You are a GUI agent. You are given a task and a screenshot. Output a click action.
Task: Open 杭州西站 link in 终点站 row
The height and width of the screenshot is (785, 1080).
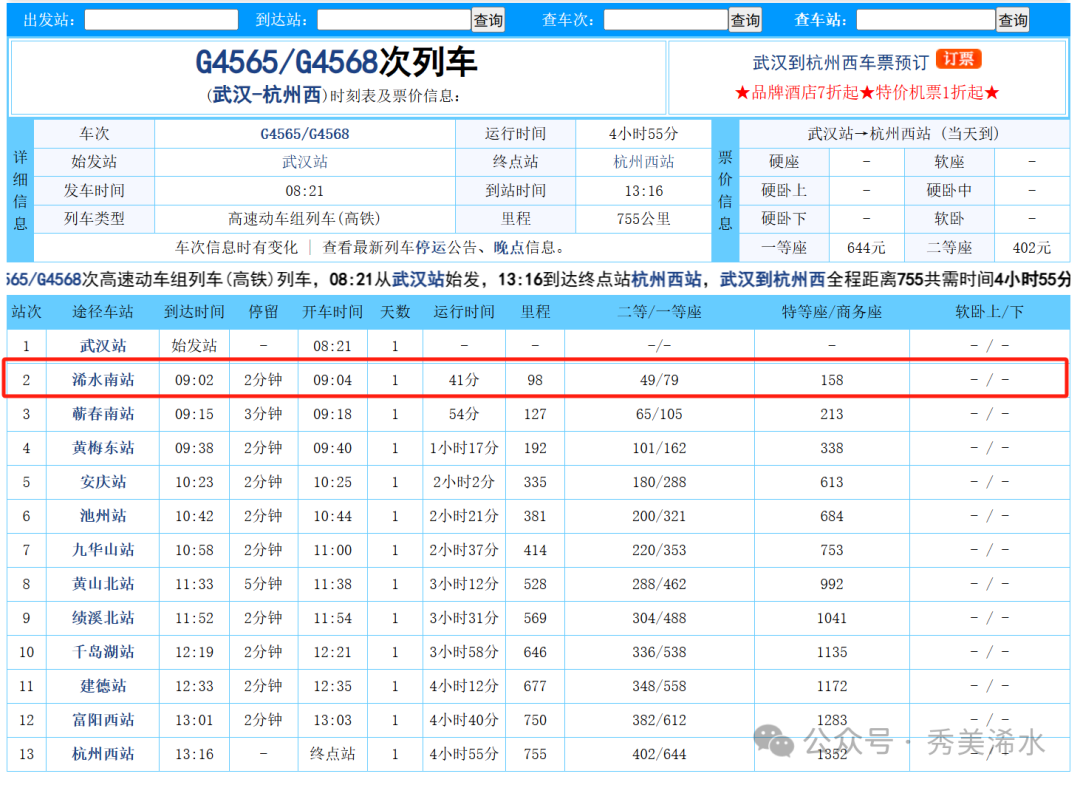[x=644, y=163]
